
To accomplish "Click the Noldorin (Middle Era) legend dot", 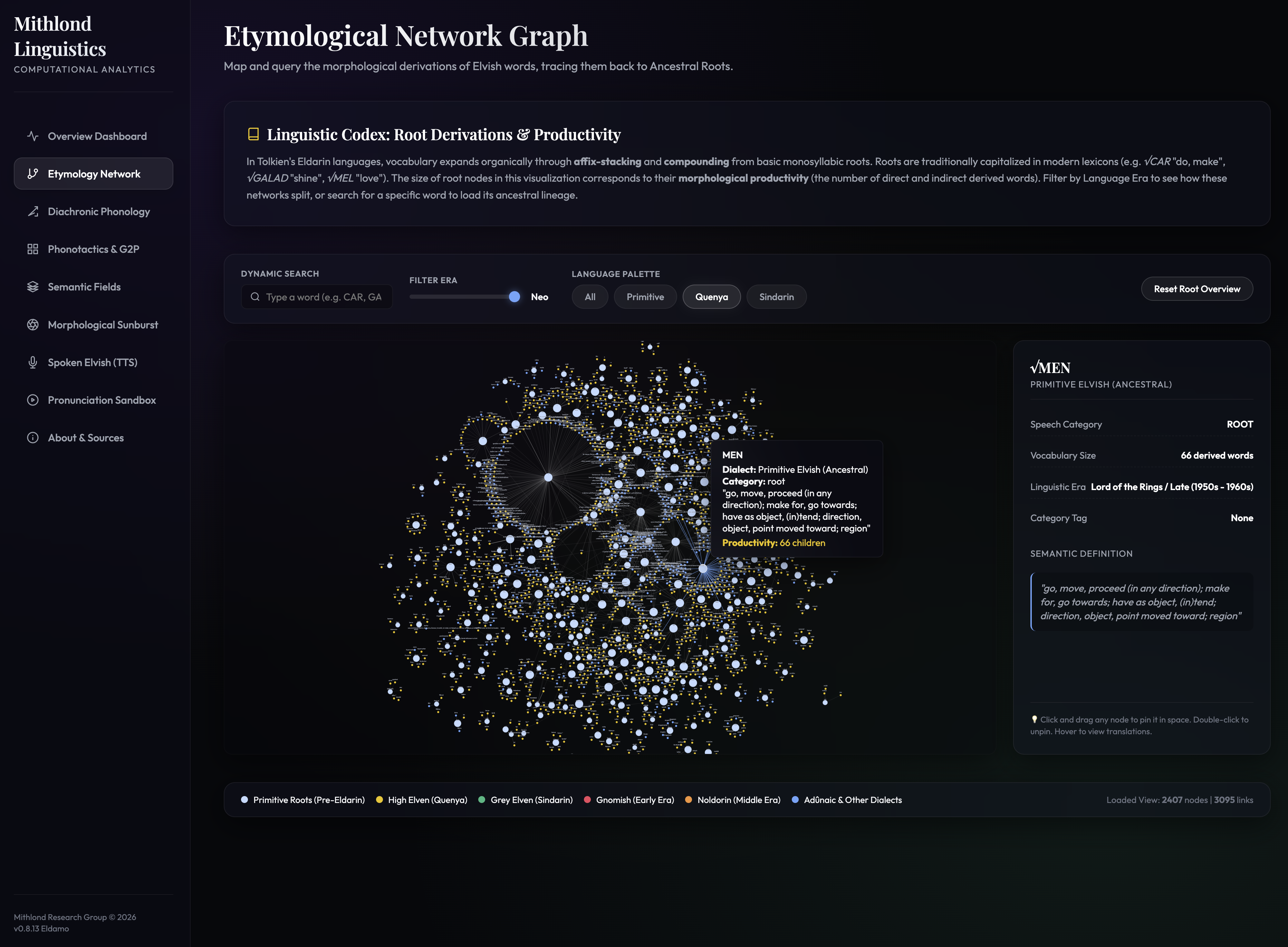I will [x=689, y=800].
